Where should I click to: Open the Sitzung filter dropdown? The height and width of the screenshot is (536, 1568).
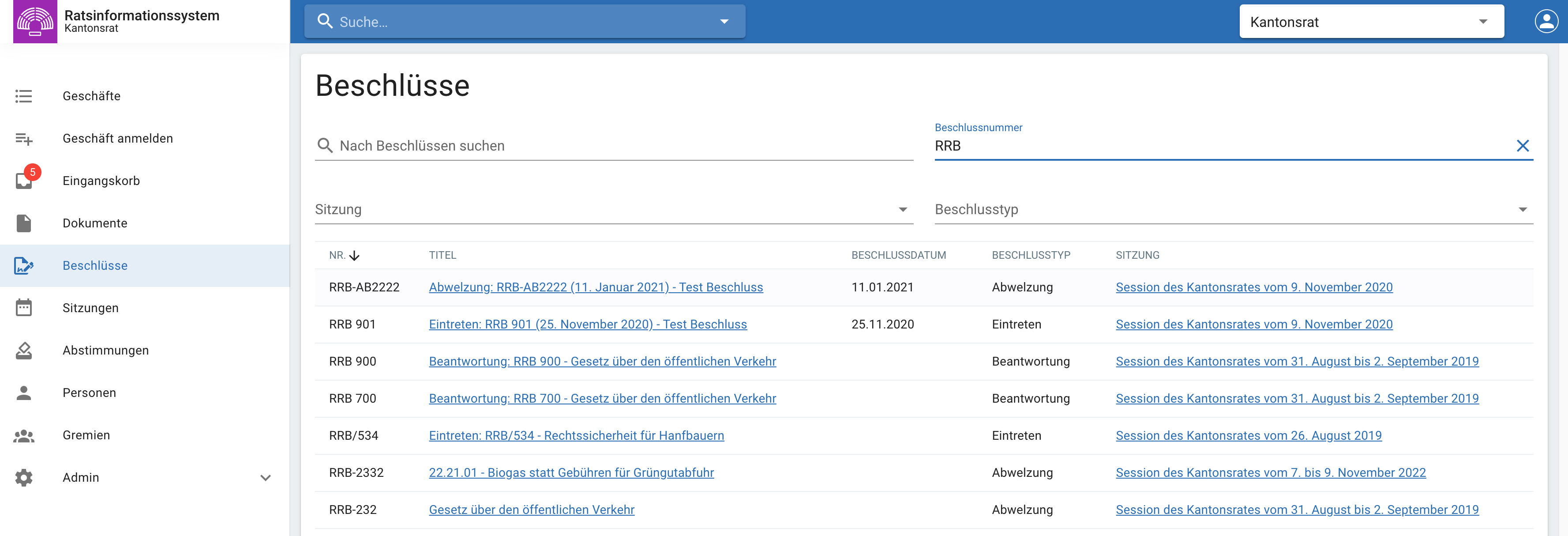[903, 210]
